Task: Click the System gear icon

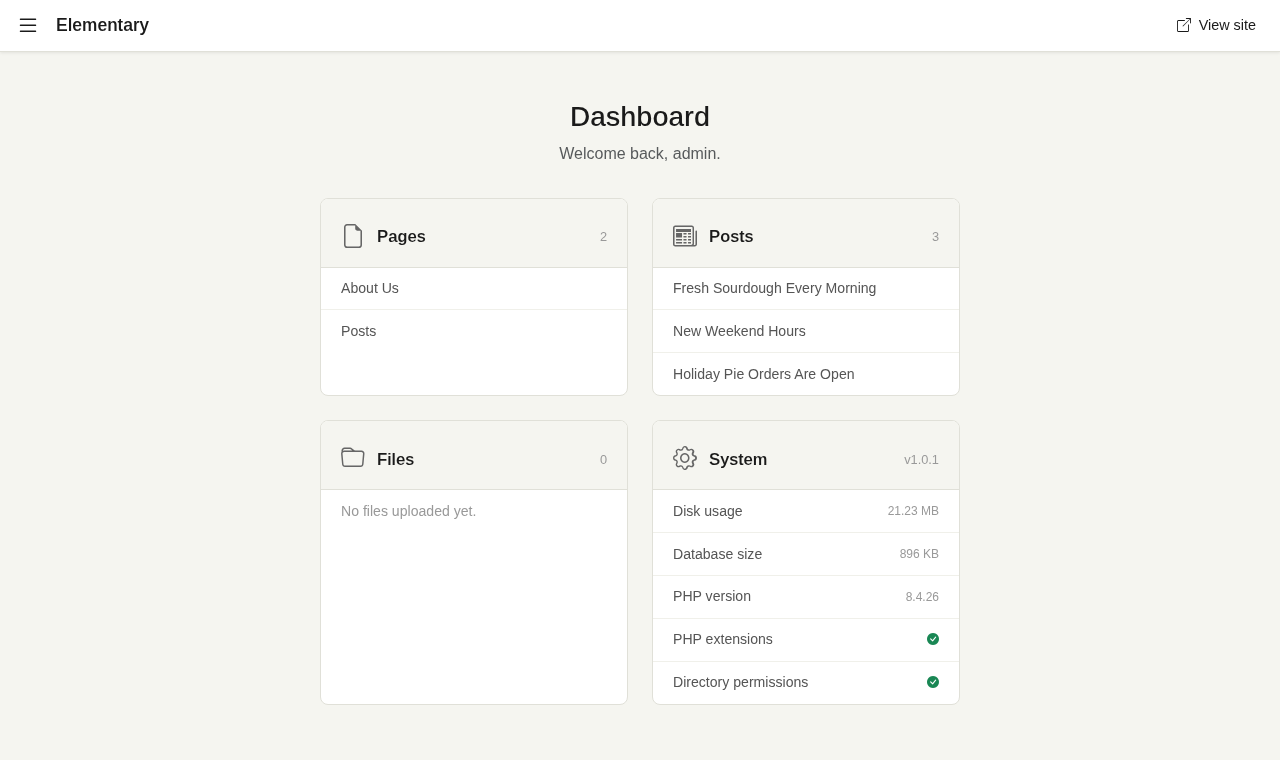Action: coord(685,458)
